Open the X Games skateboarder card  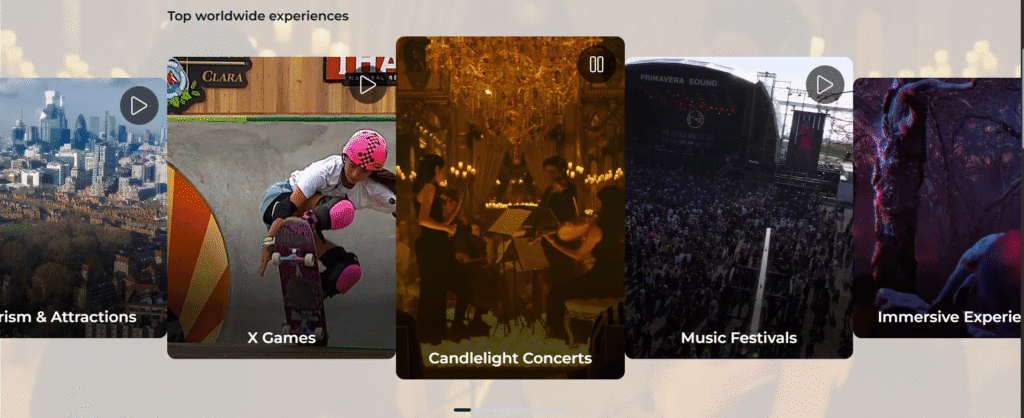point(281,208)
